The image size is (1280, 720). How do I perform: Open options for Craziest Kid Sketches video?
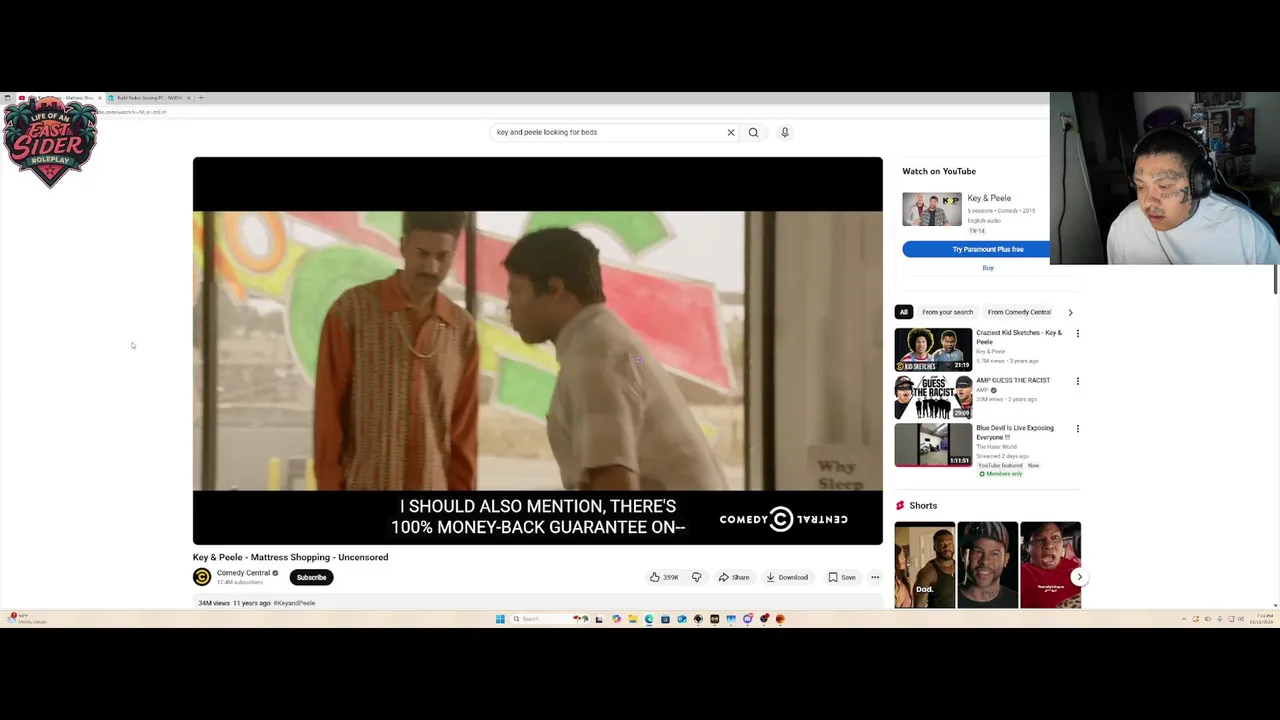point(1077,333)
